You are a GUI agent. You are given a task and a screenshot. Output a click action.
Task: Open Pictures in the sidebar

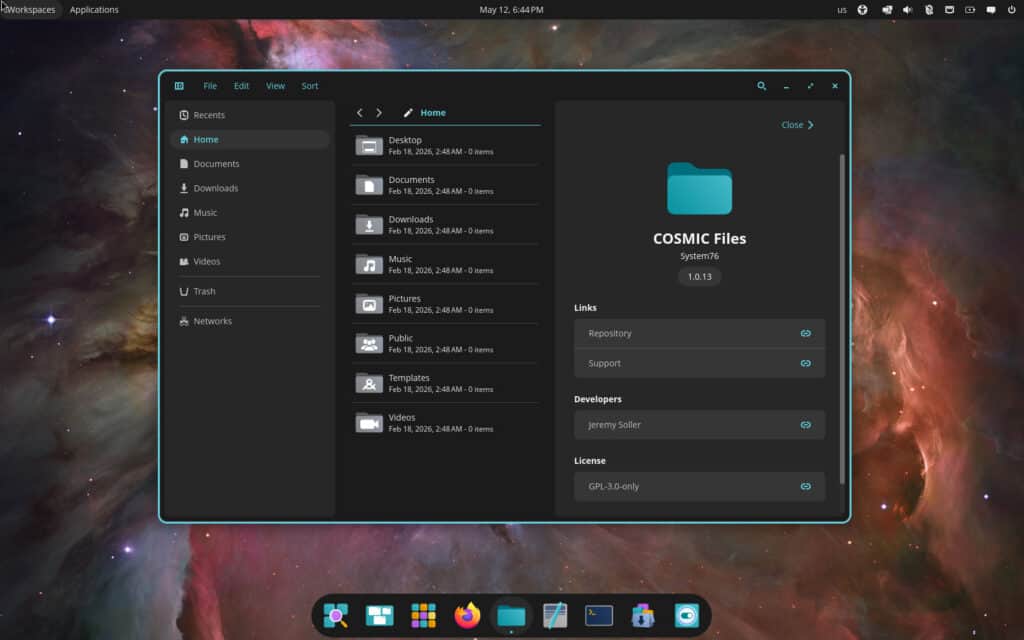click(250, 237)
